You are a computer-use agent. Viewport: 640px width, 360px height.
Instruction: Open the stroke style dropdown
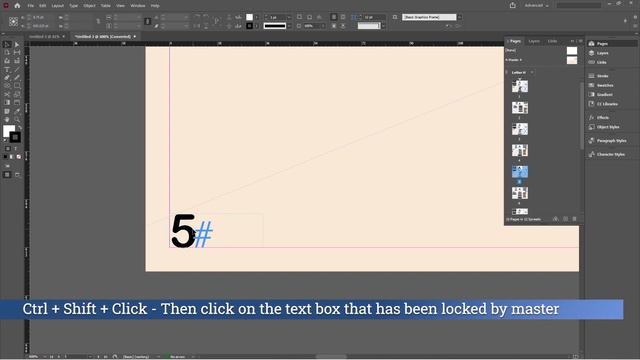(x=289, y=26)
